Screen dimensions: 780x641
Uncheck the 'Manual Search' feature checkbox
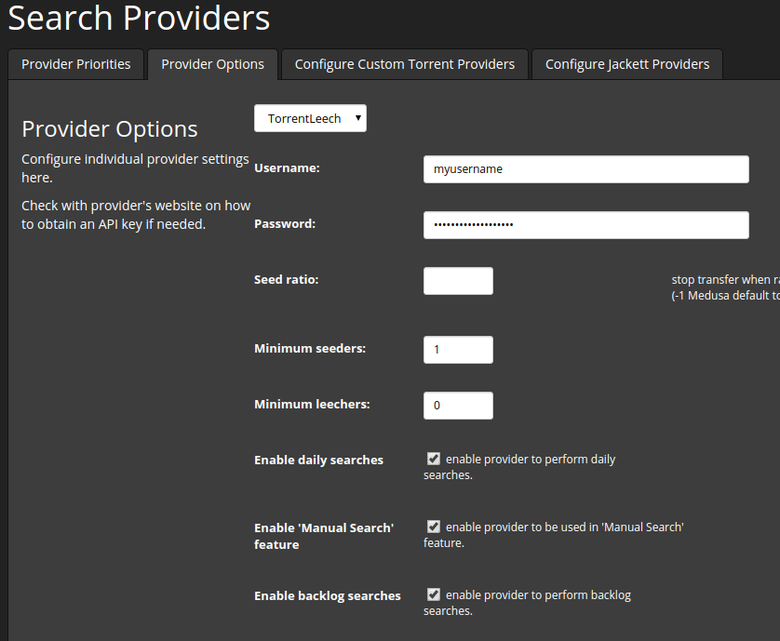click(433, 526)
